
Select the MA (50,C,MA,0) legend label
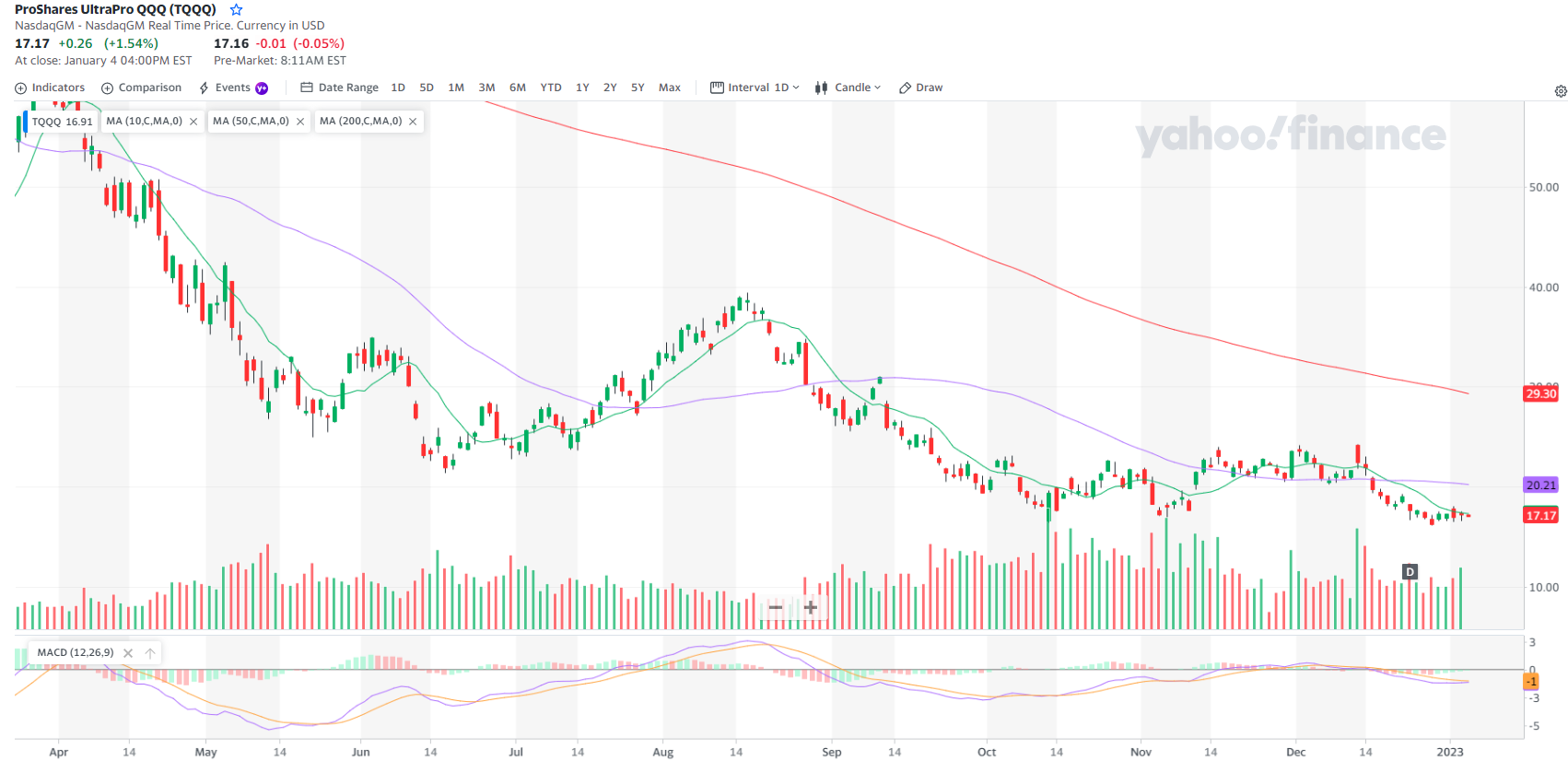[x=251, y=121]
